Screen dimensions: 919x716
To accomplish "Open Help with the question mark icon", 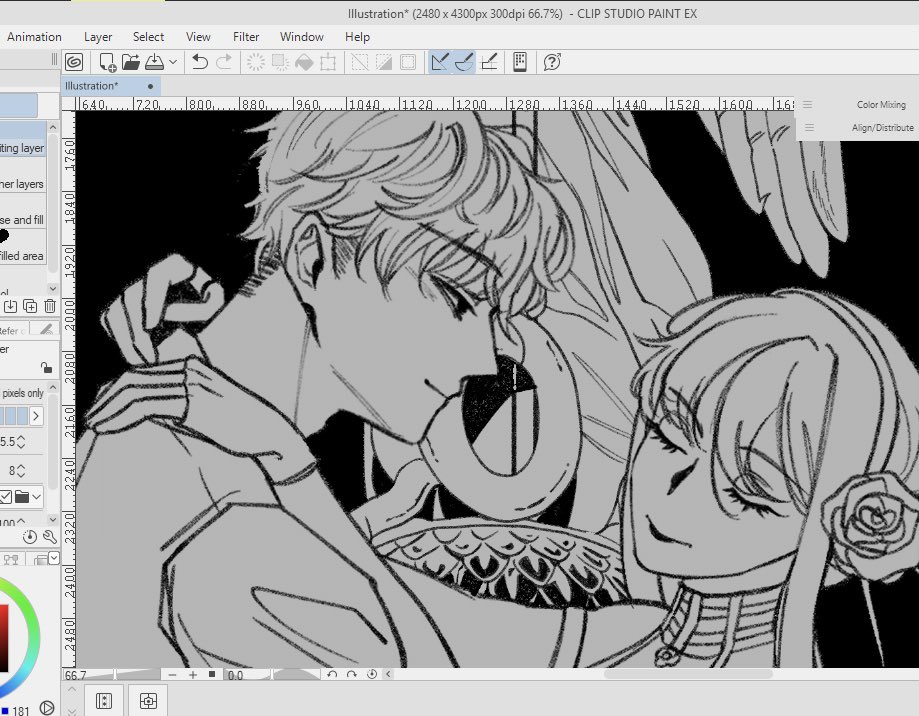I will [550, 62].
